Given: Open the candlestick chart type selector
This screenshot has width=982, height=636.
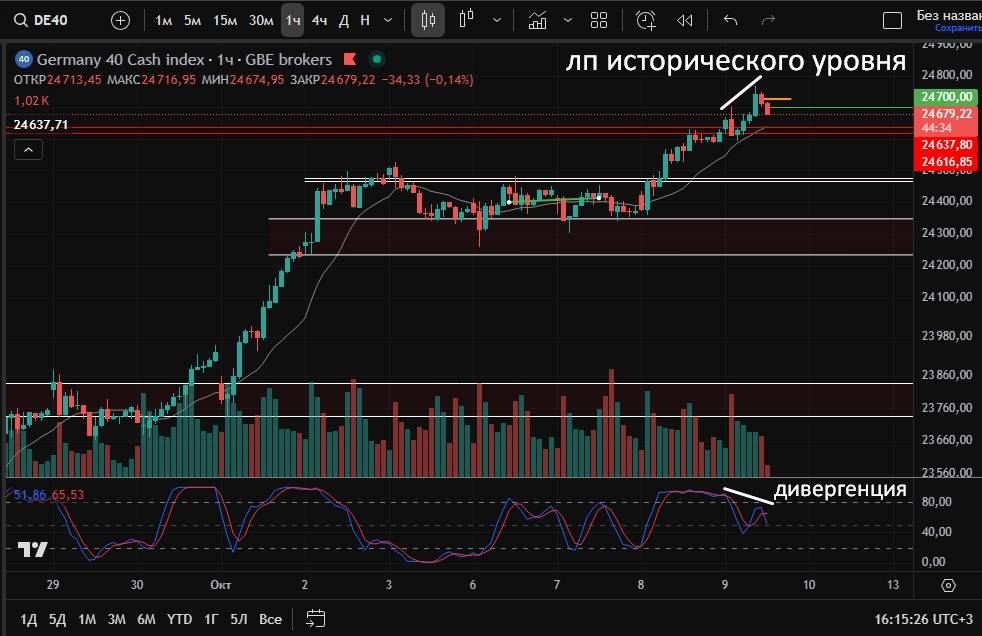Looking at the screenshot, I should (x=428, y=20).
